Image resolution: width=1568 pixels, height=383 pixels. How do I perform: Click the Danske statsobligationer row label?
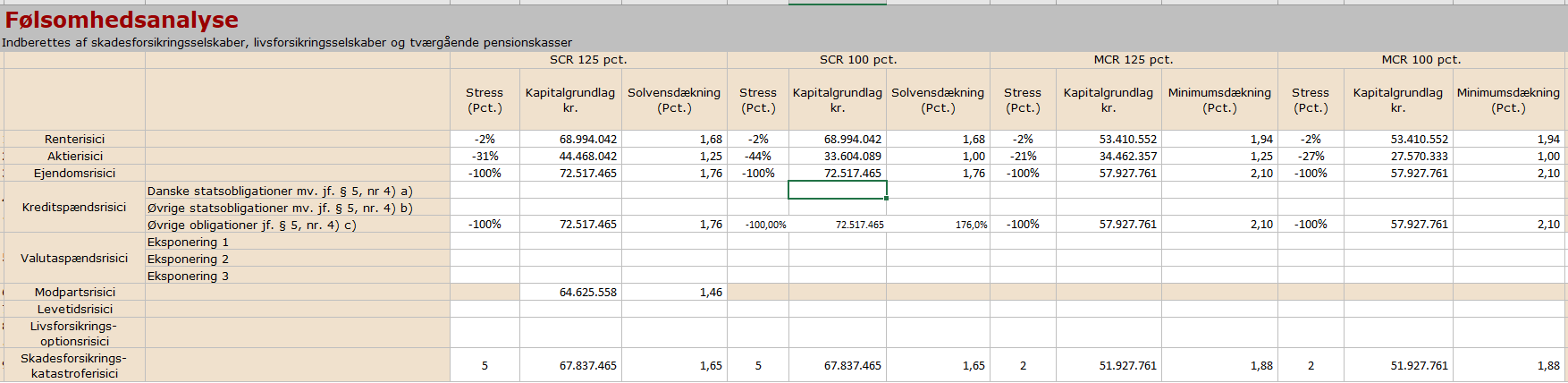280,191
